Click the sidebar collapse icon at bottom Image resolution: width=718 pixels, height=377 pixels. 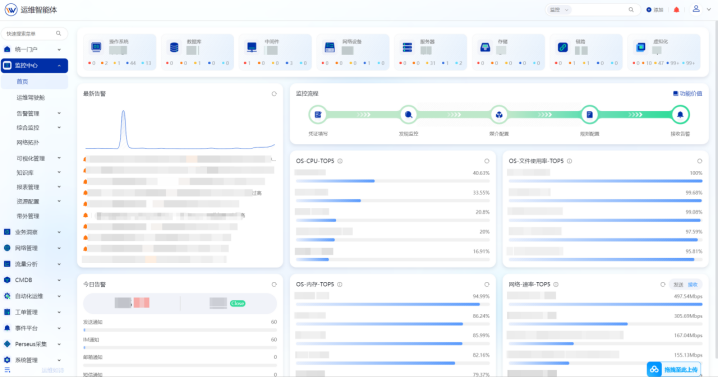[7, 370]
